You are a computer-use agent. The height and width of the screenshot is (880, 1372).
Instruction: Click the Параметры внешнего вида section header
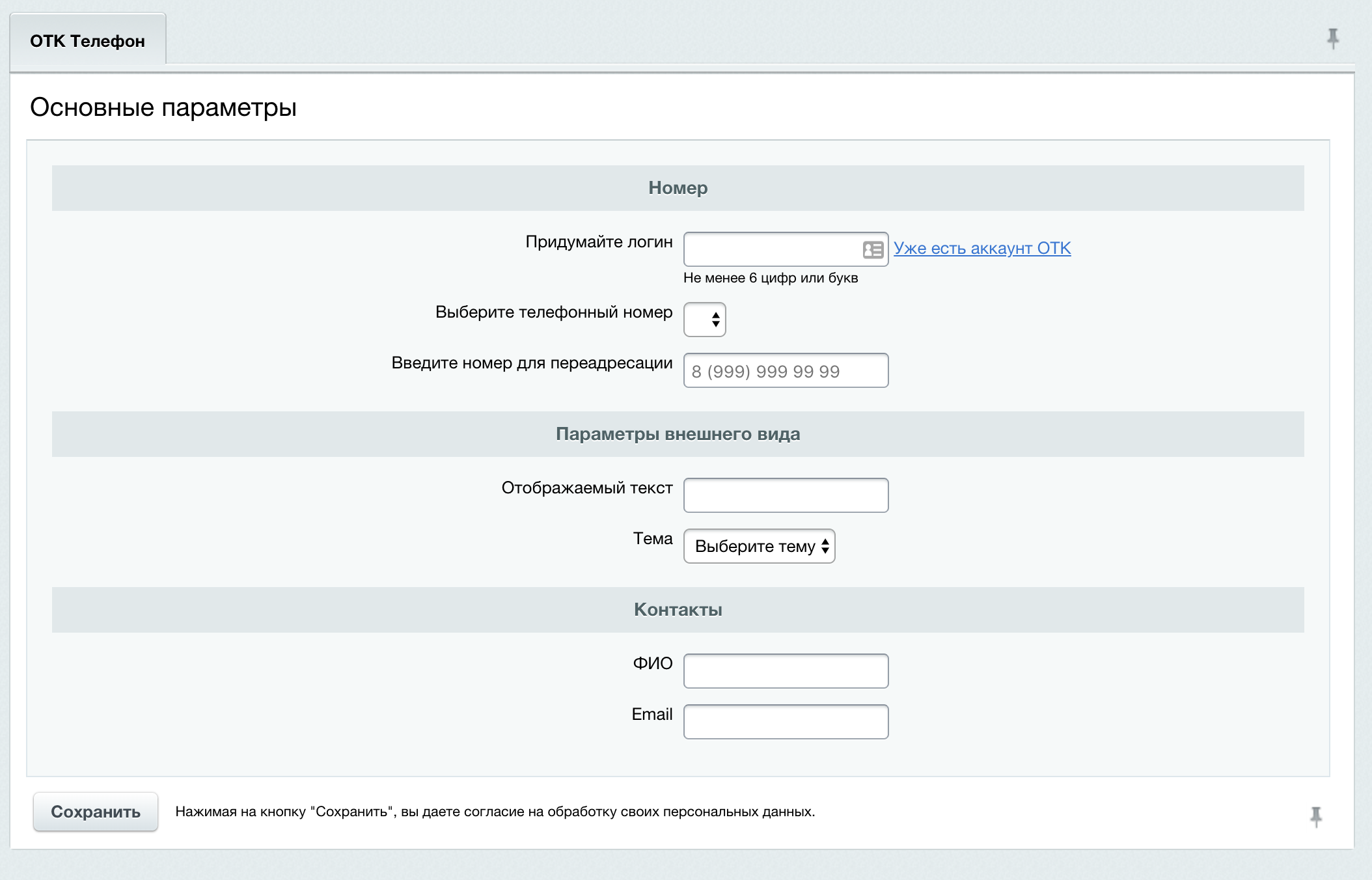[678, 434]
